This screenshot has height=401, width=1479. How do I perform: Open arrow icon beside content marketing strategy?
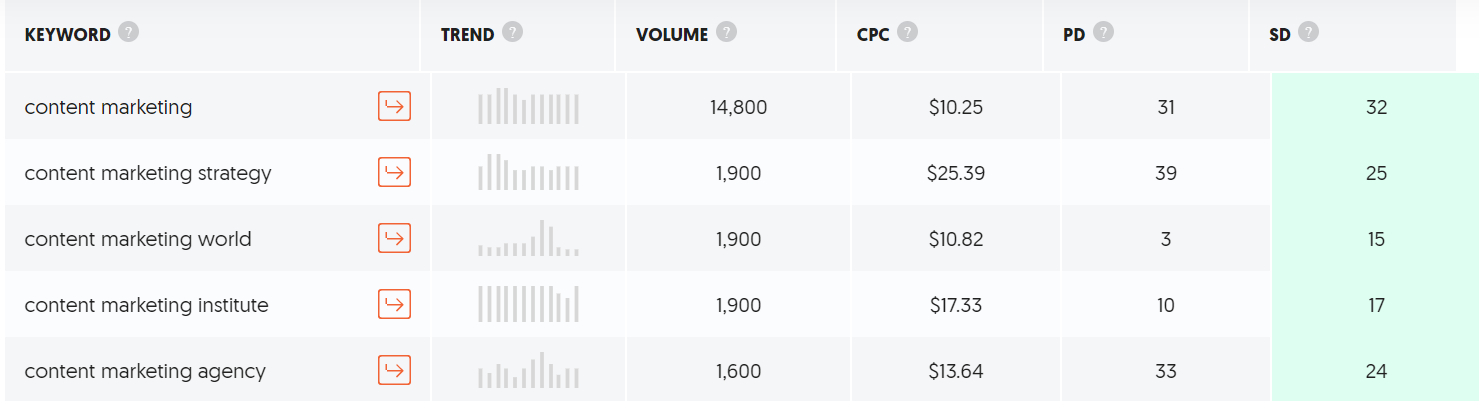[394, 172]
